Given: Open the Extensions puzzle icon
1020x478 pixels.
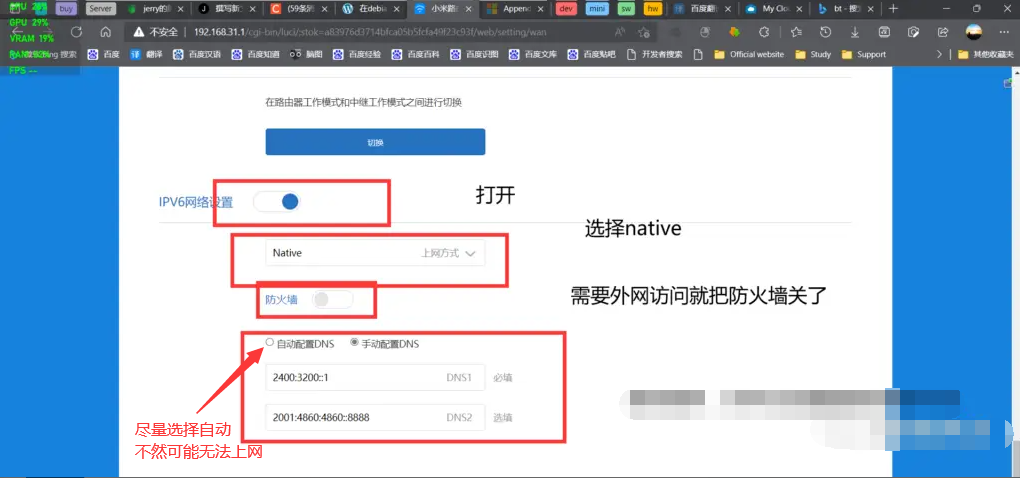Looking at the screenshot, I should pos(764,32).
